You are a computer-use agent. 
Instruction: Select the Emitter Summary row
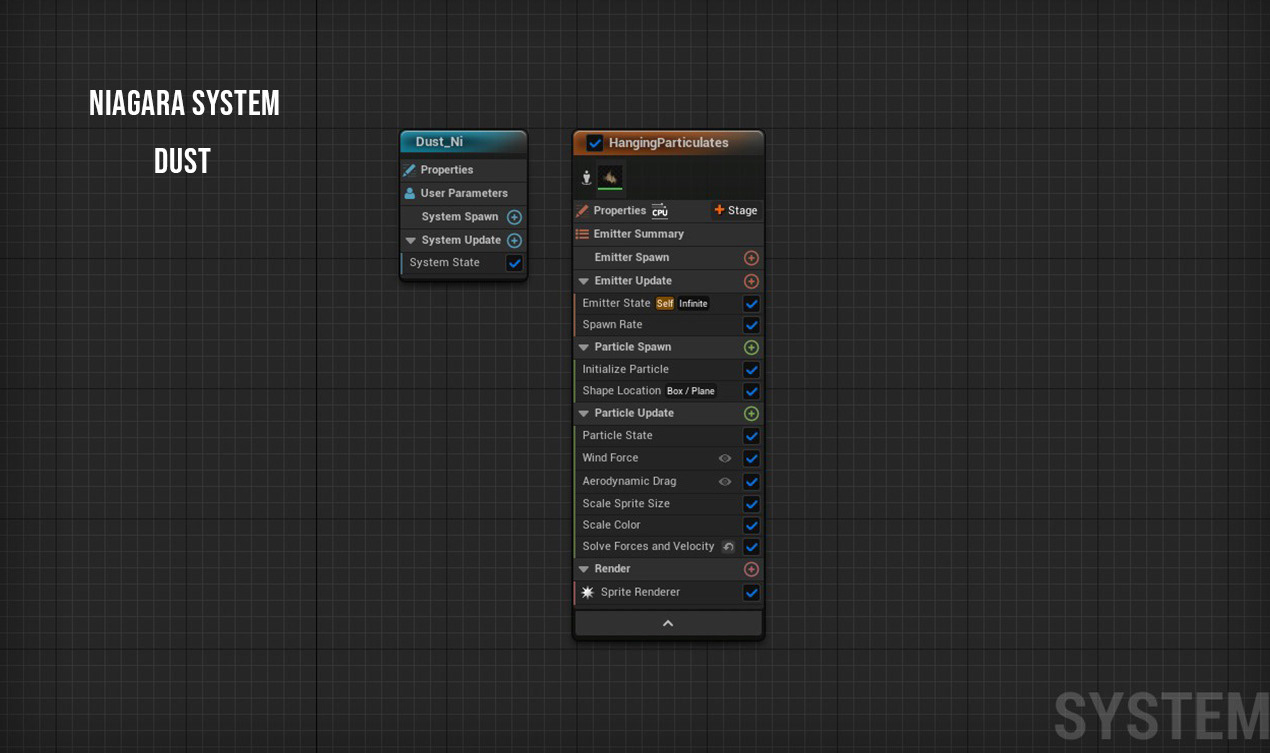pyautogui.click(x=668, y=234)
